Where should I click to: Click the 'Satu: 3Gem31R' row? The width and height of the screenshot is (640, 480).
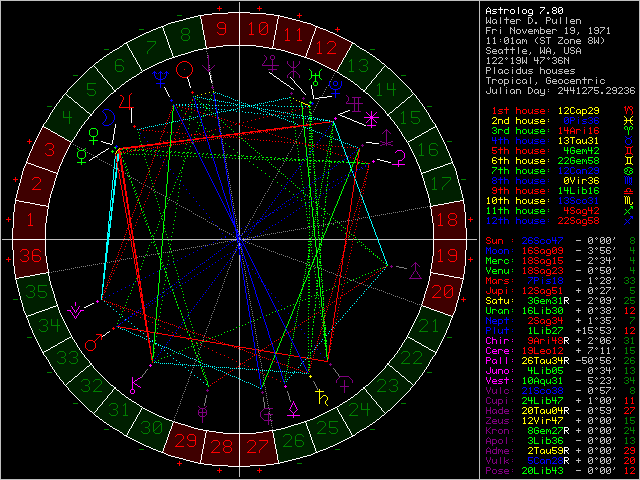(560, 301)
